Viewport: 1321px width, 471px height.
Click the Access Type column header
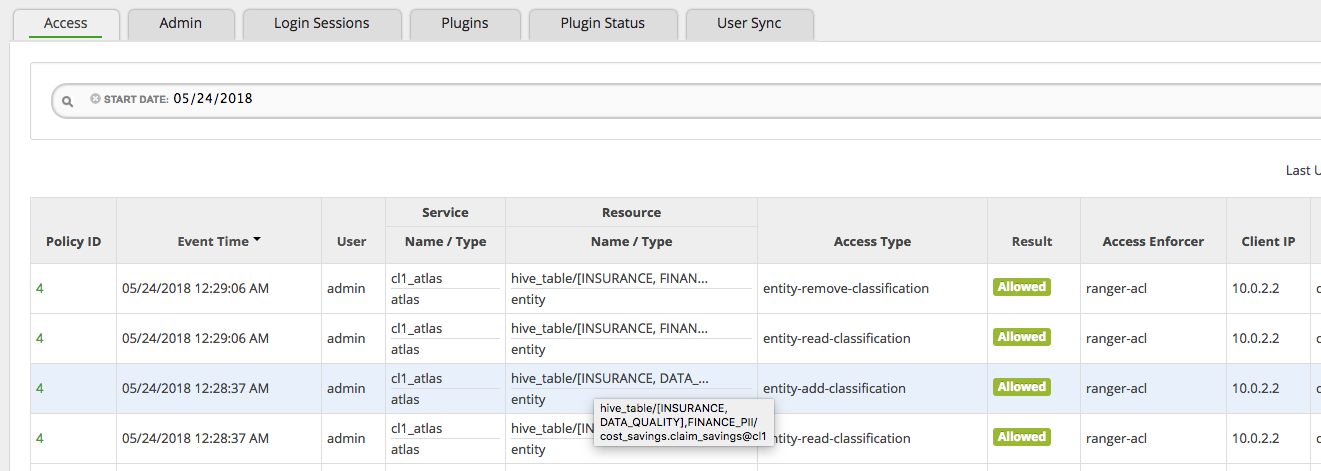(871, 241)
